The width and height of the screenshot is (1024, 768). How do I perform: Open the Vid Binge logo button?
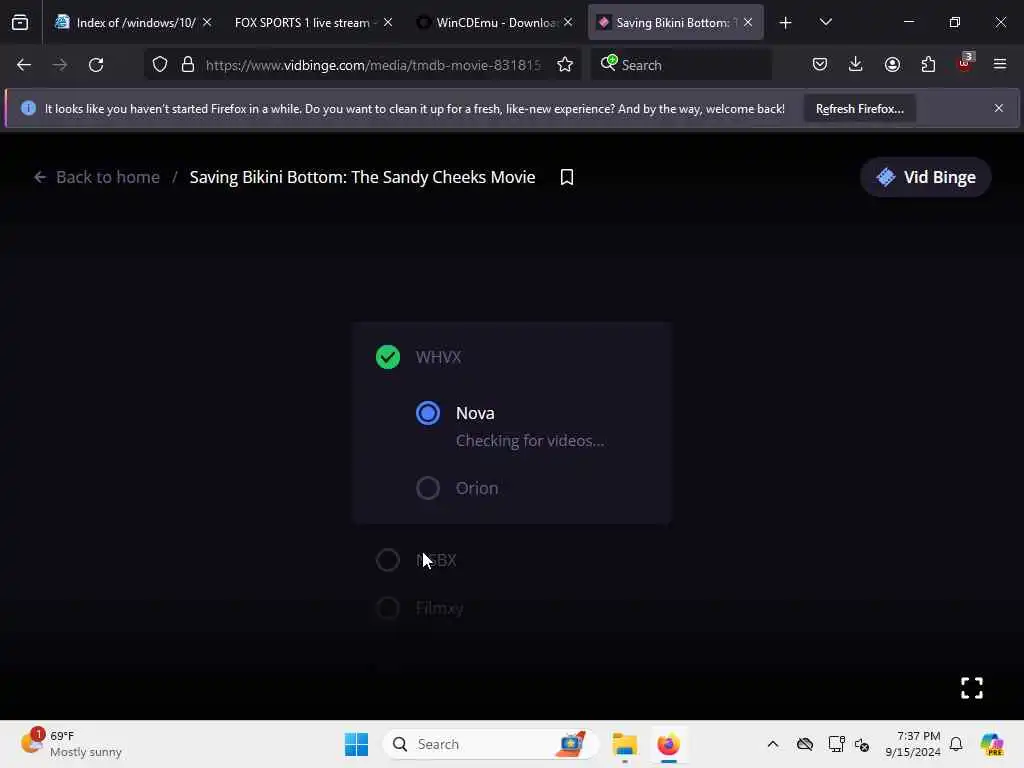point(925,177)
